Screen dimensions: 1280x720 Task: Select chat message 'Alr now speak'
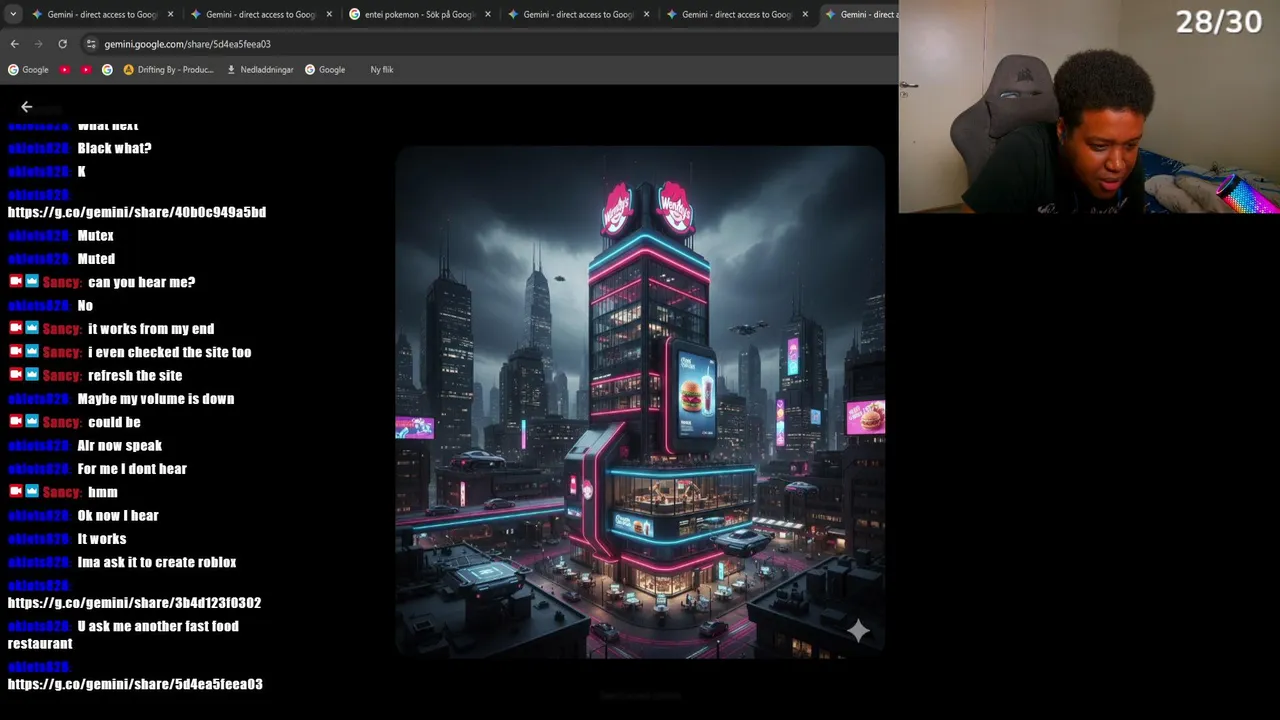click(x=119, y=445)
